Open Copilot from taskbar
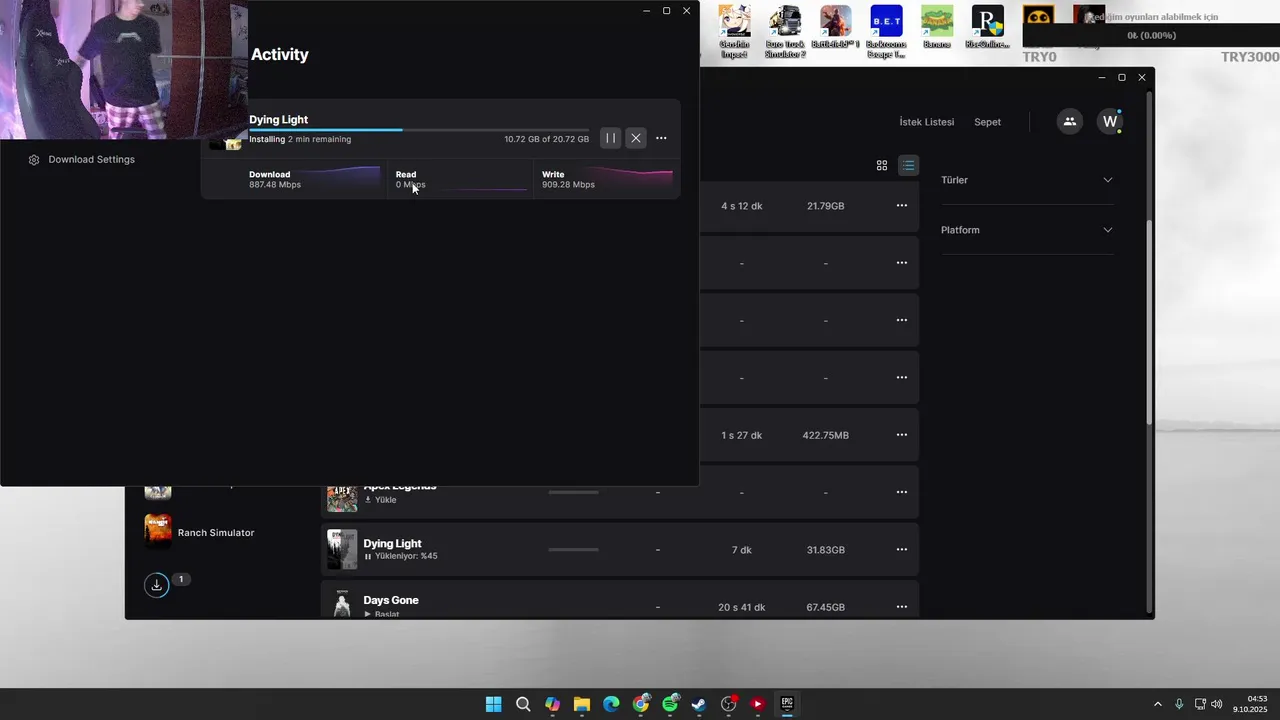The height and width of the screenshot is (720, 1280). (x=553, y=704)
